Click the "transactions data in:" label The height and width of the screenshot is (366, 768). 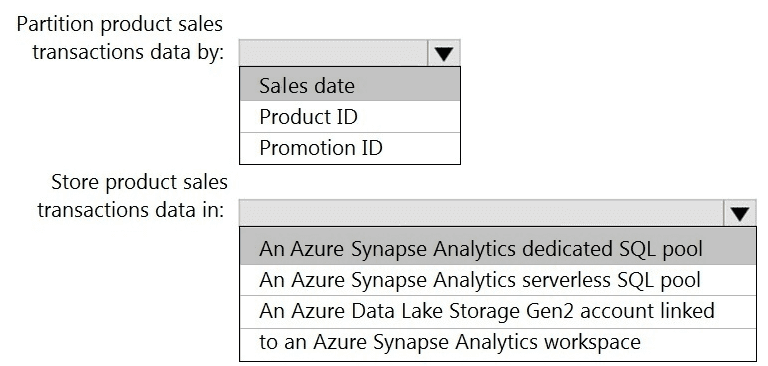pyautogui.click(x=131, y=210)
